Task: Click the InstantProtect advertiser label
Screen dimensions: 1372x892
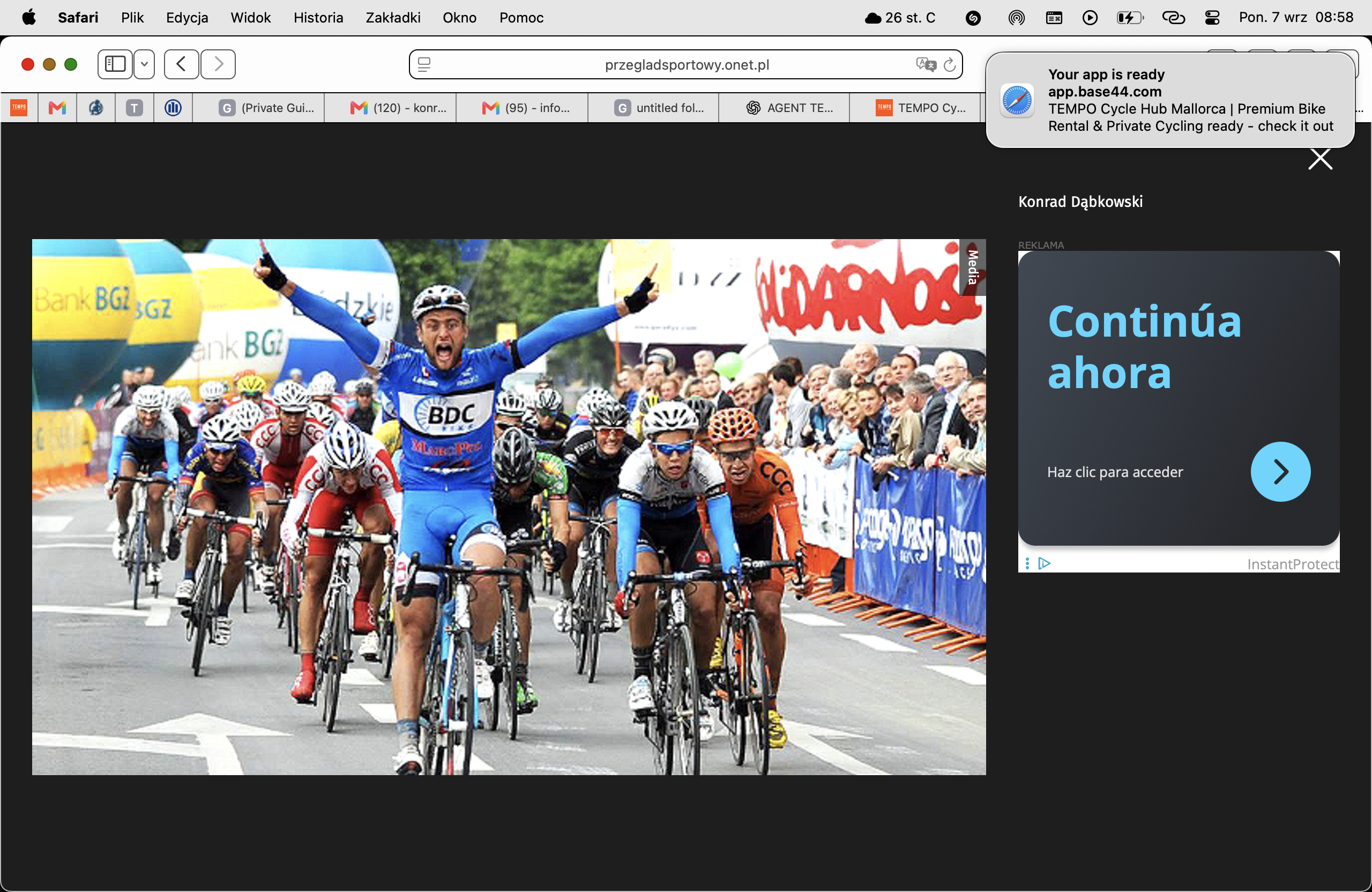Action: pos(1293,564)
